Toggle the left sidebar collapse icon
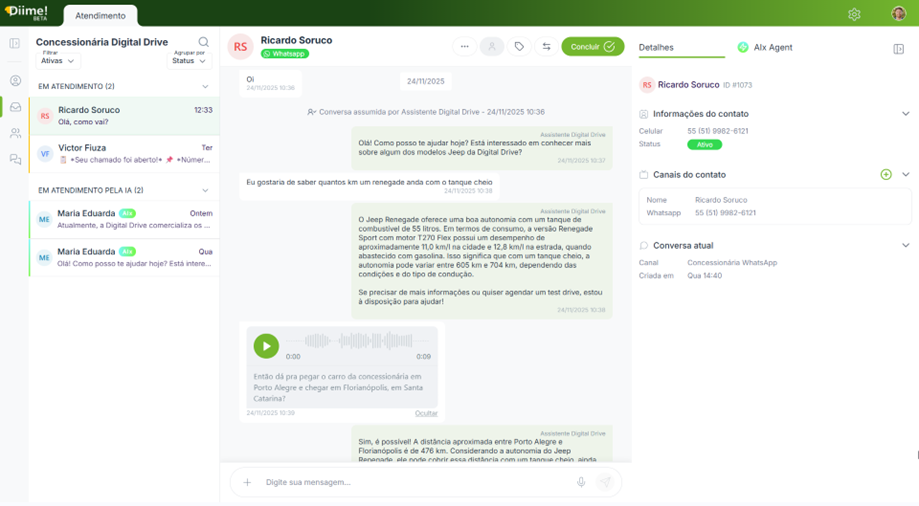Image resolution: width=919 pixels, height=506 pixels. click(x=15, y=43)
